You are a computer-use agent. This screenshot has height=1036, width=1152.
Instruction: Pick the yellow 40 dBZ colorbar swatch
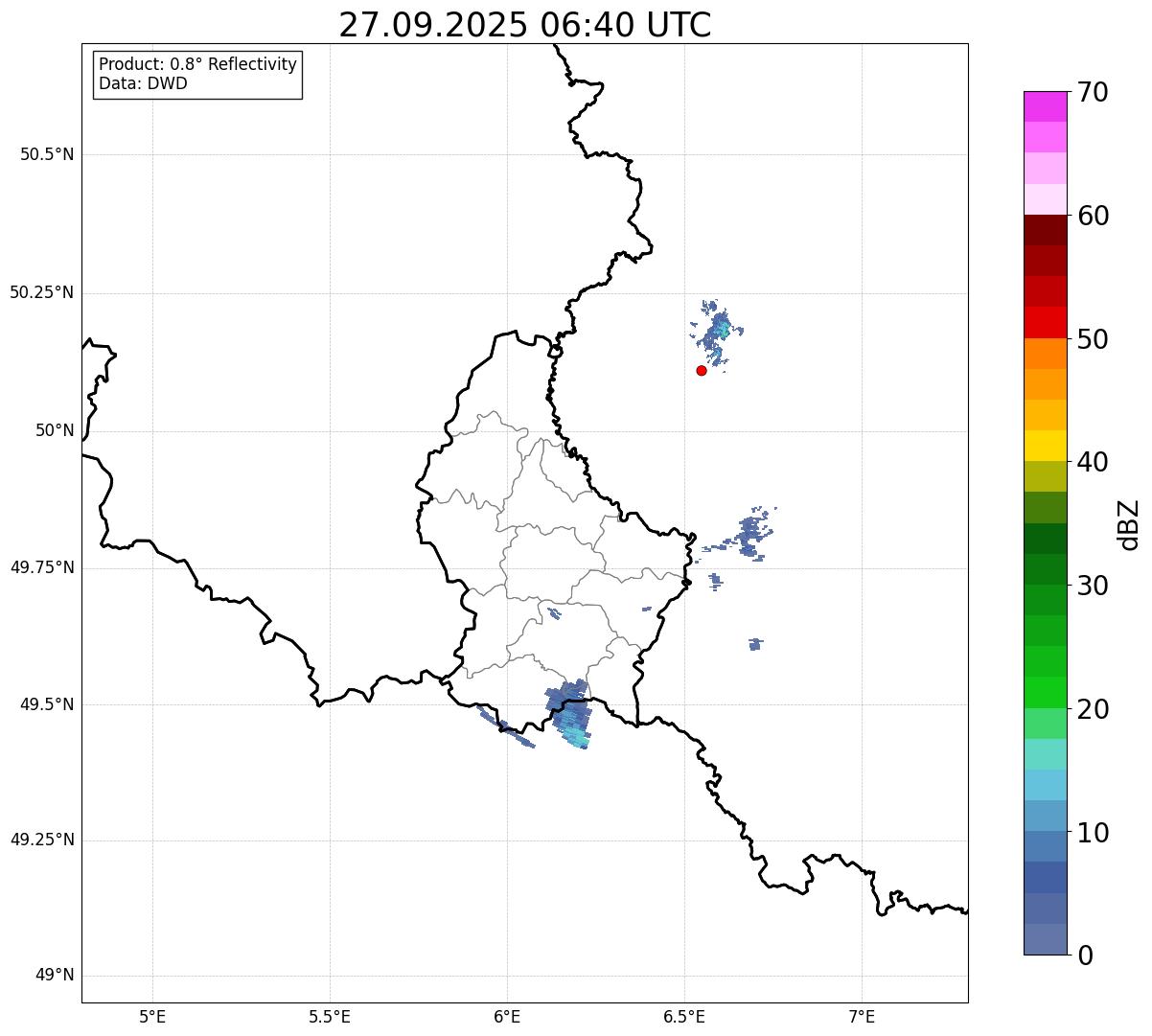1046,446
